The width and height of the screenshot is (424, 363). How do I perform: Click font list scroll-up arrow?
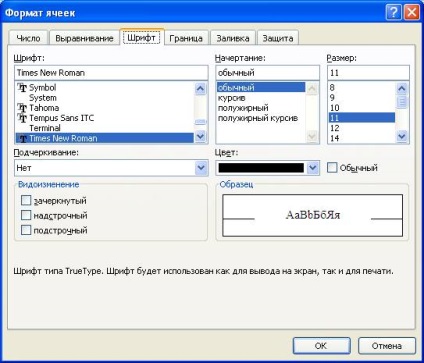[200, 88]
